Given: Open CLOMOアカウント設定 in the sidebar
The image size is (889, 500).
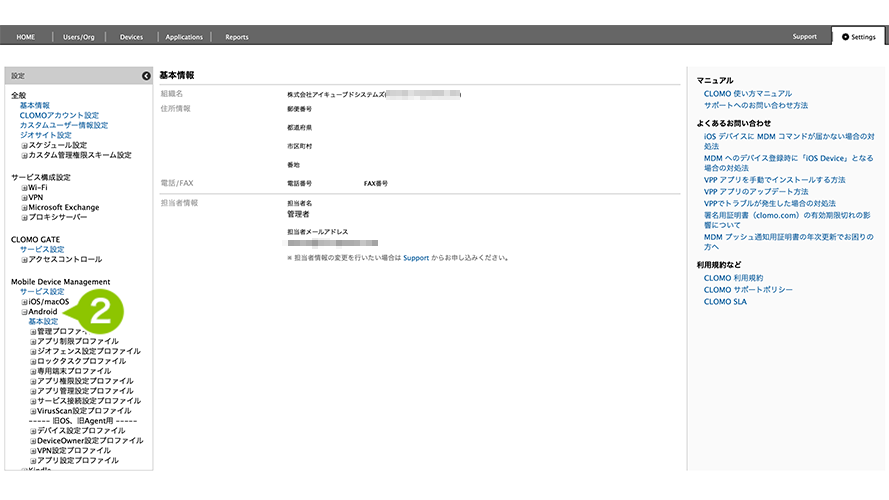Looking at the screenshot, I should [59, 115].
